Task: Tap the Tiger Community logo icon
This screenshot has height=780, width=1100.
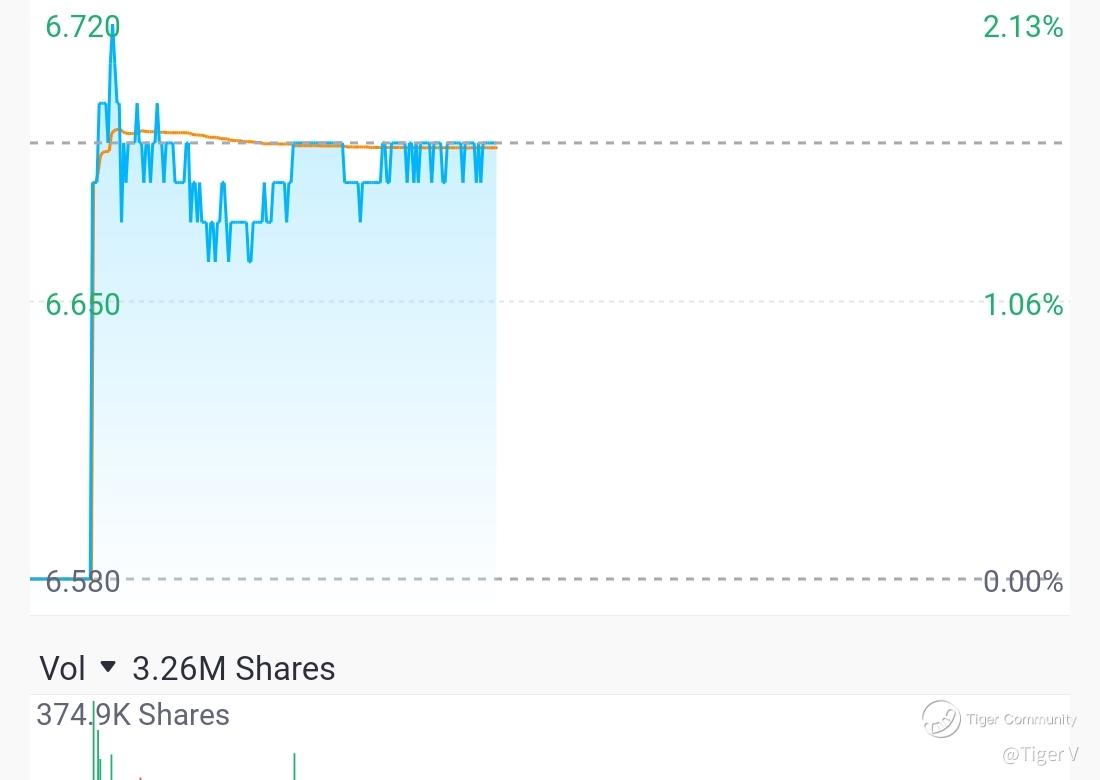Action: (x=941, y=719)
